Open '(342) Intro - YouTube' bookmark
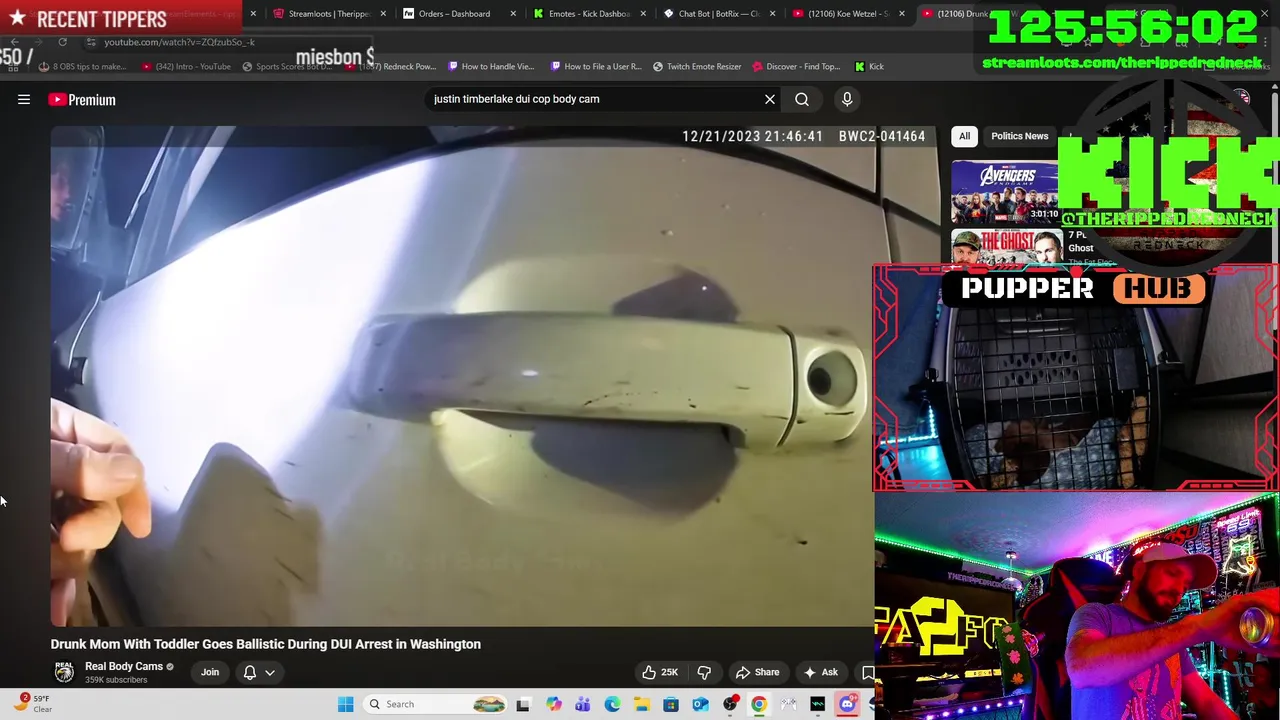The image size is (1280, 720). 186,66
